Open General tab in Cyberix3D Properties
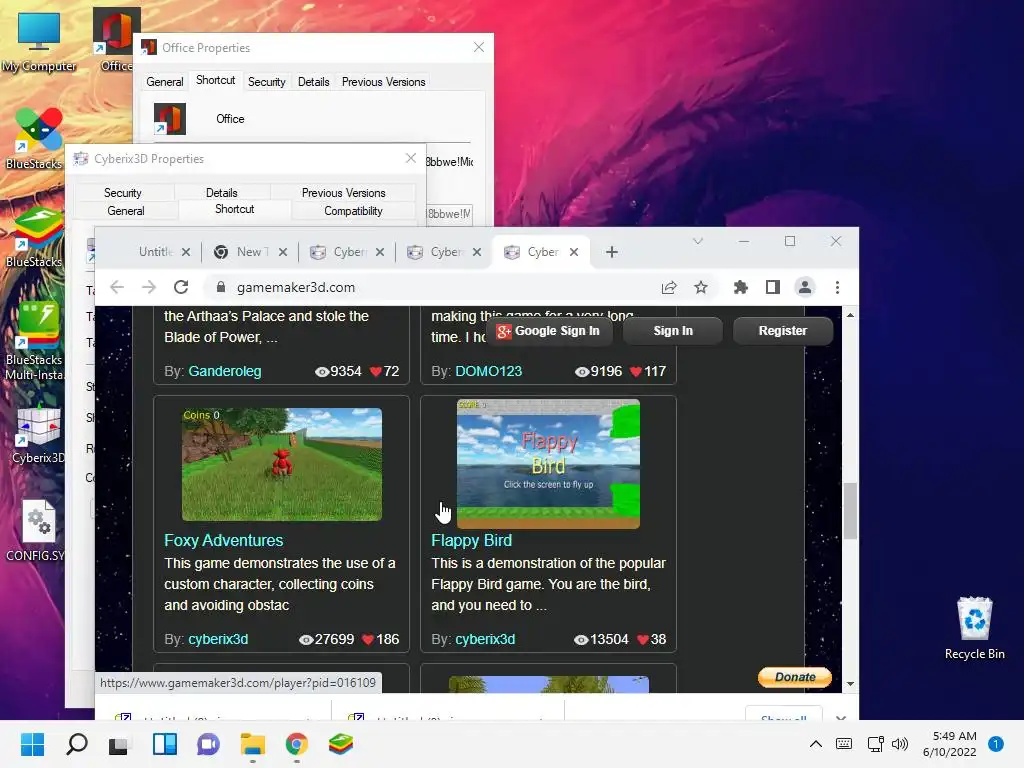The width and height of the screenshot is (1024, 768). pyautogui.click(x=125, y=211)
